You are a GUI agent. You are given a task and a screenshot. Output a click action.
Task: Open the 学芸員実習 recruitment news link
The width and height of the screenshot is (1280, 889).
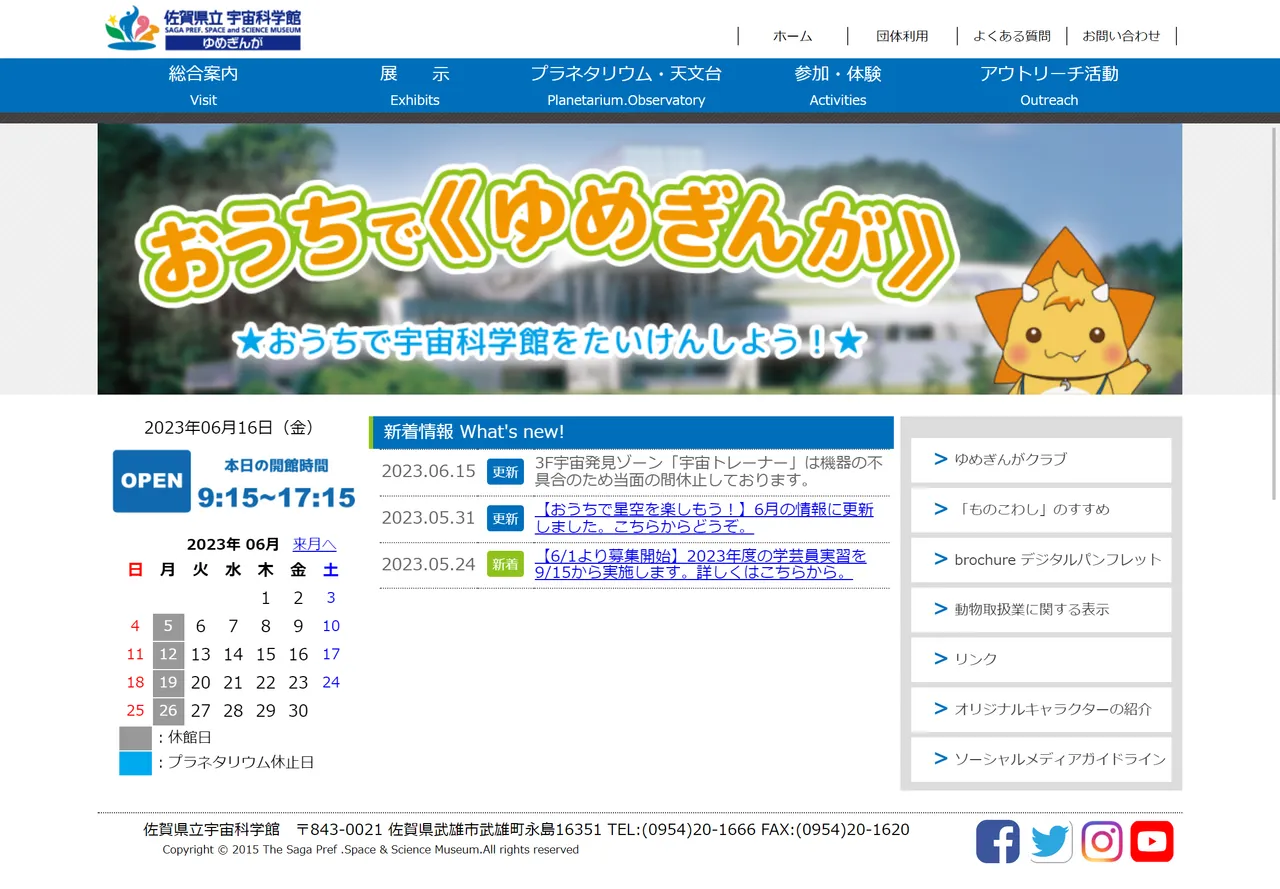[701, 564]
